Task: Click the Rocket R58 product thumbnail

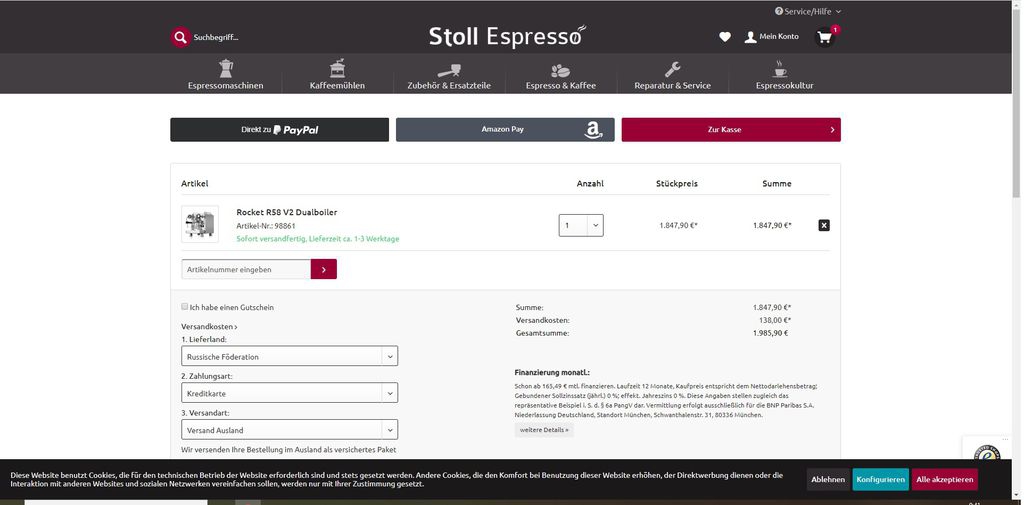Action: tap(200, 224)
